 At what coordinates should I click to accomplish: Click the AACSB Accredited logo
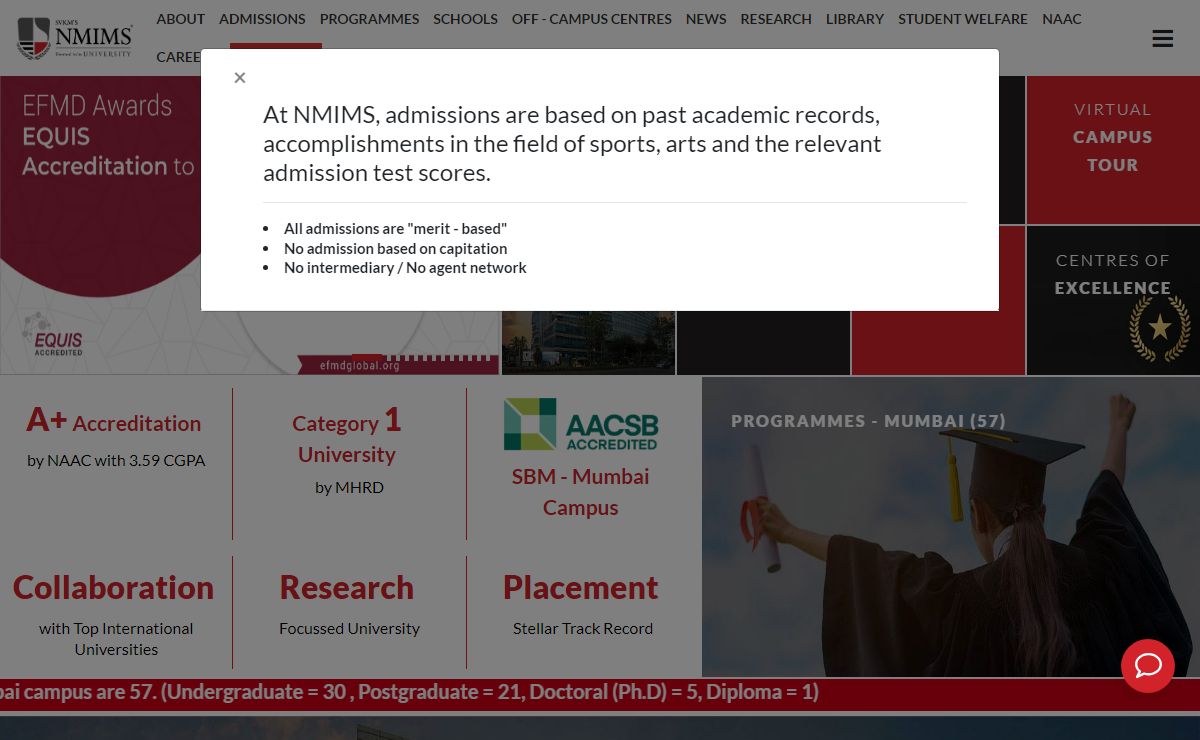click(x=581, y=424)
